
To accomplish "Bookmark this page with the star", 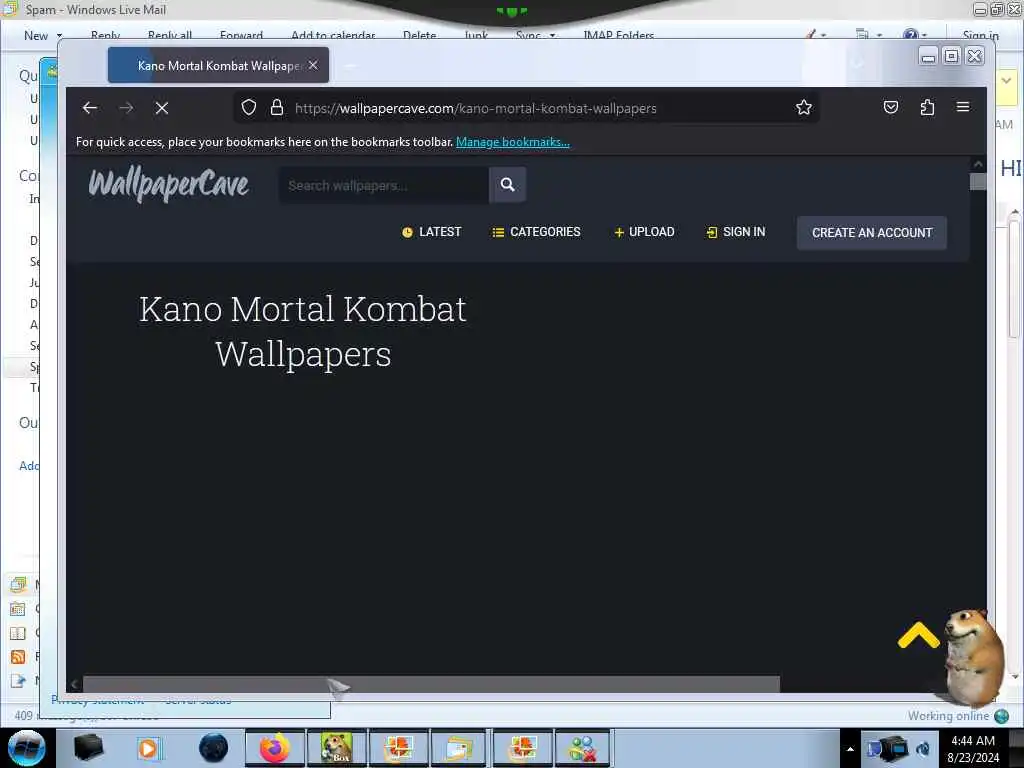I will pyautogui.click(x=804, y=107).
